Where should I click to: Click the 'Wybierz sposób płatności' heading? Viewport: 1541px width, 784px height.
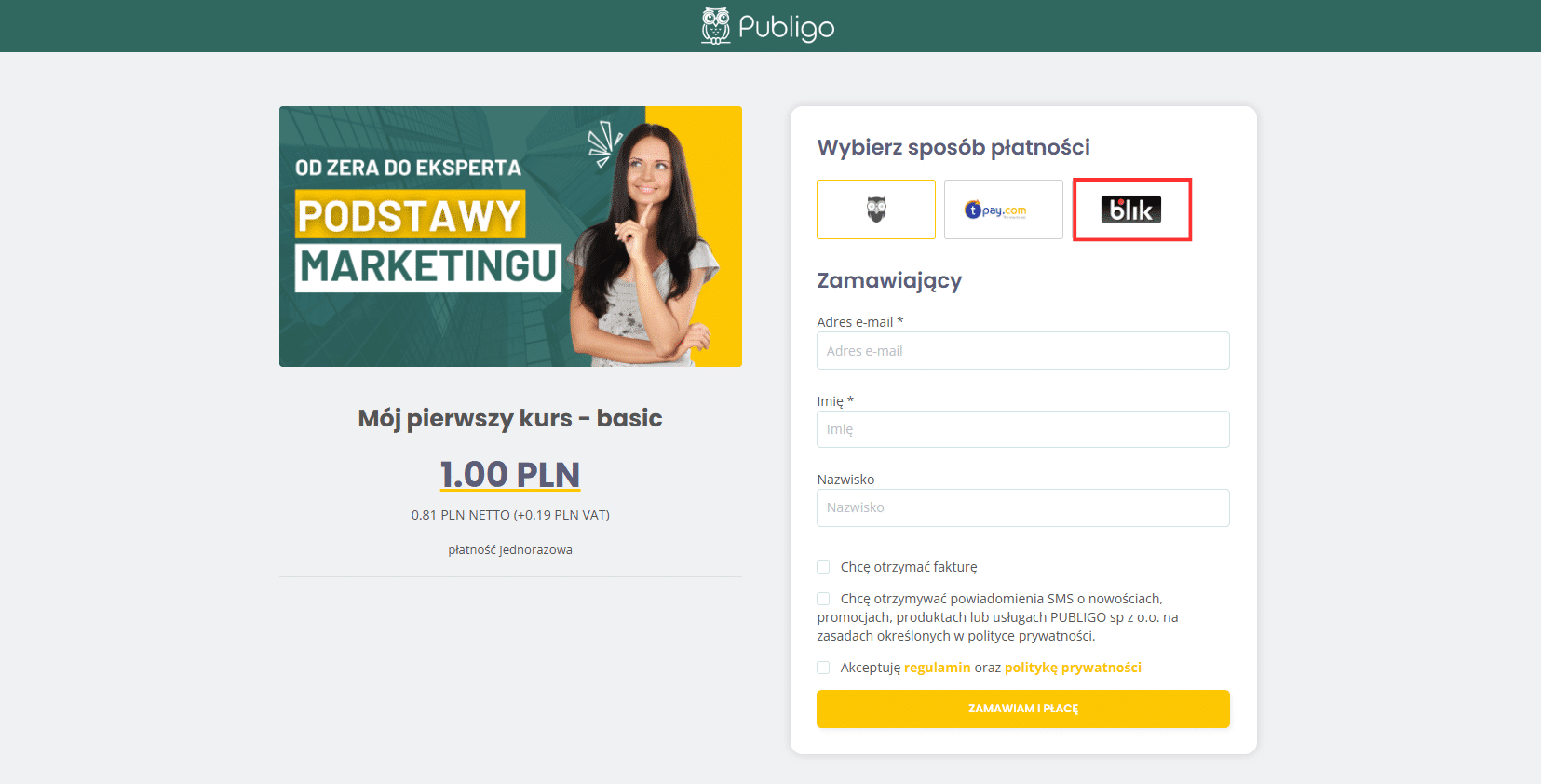953,147
